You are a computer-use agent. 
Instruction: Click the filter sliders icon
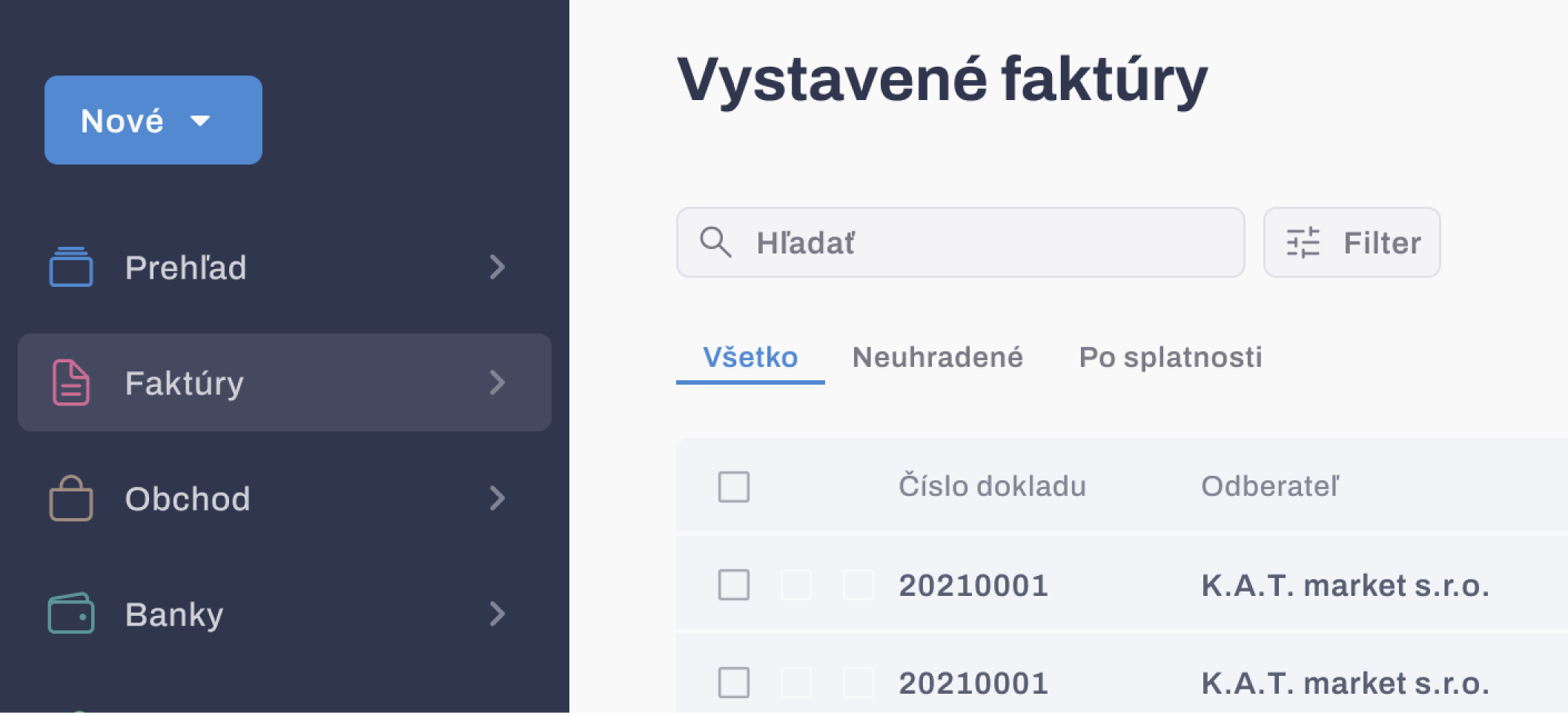point(1303,242)
